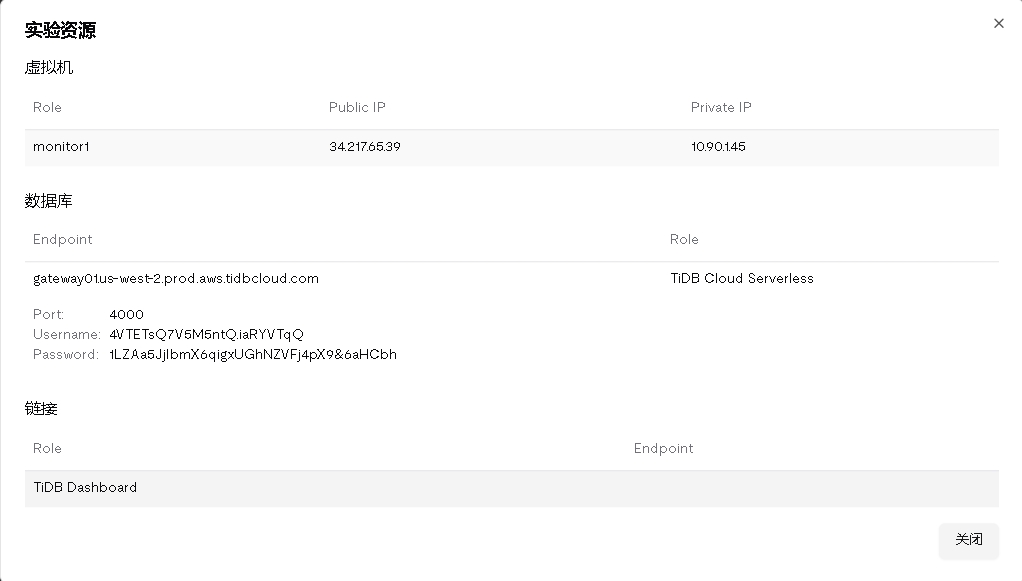Click the 链接 section heading

pos(41,408)
